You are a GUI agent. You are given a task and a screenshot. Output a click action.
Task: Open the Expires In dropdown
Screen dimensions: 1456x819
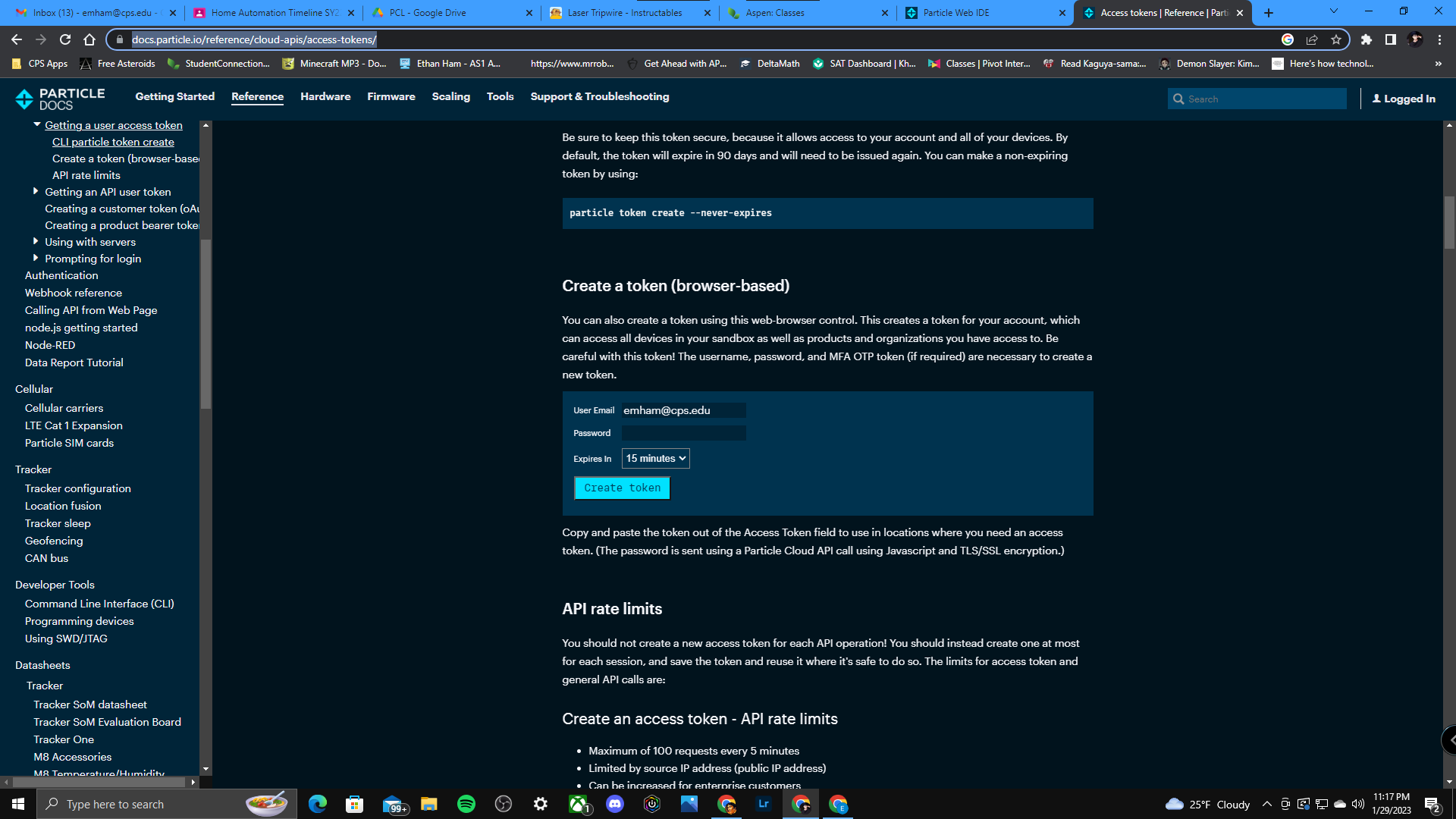(655, 458)
